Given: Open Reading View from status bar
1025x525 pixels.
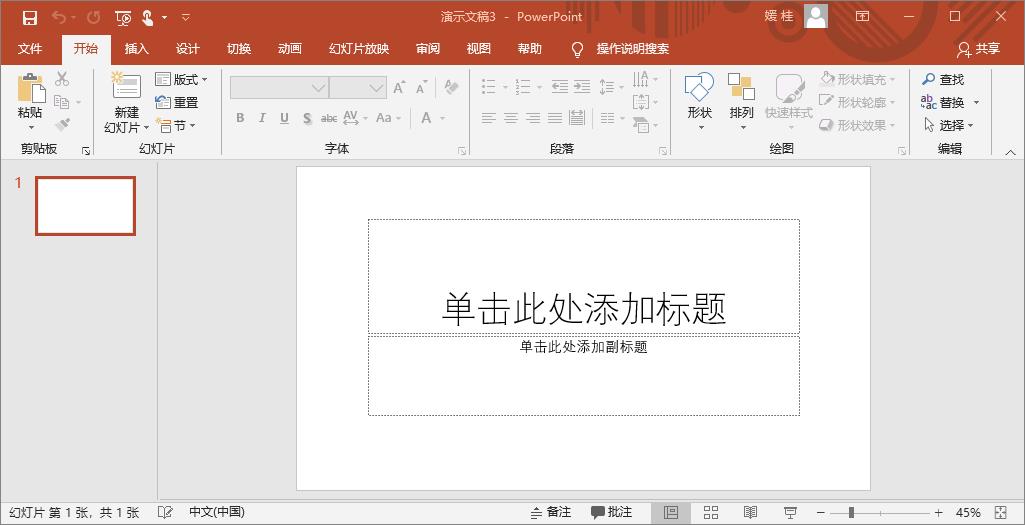Looking at the screenshot, I should (750, 512).
